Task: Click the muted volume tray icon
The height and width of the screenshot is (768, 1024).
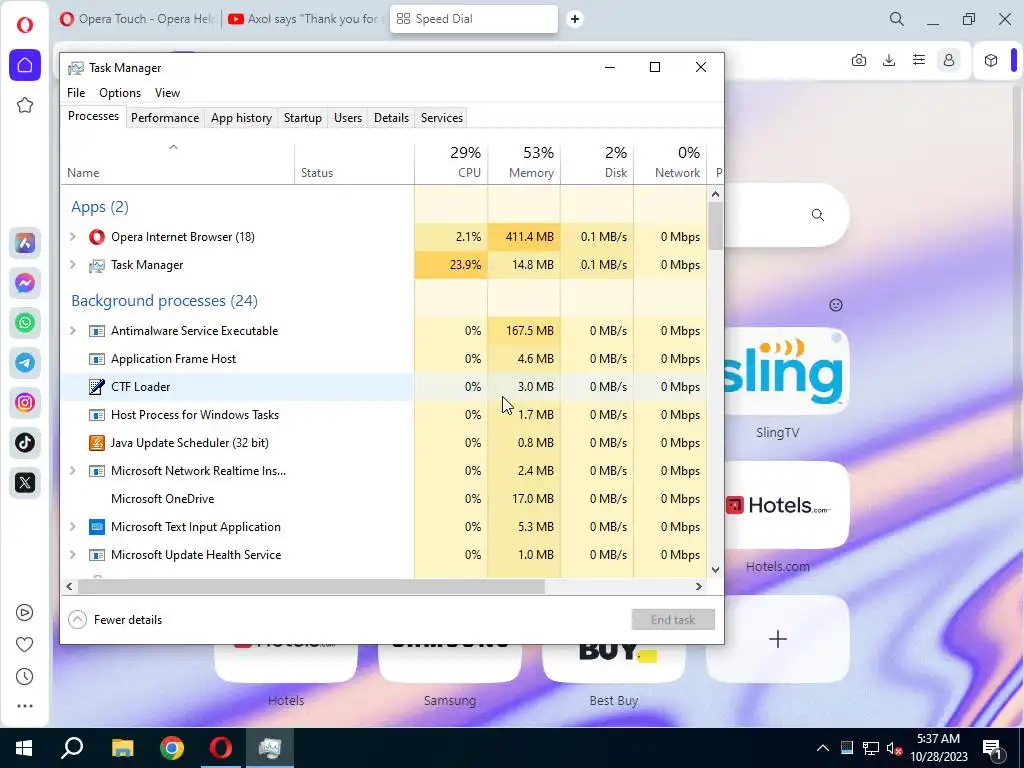Action: [893, 748]
